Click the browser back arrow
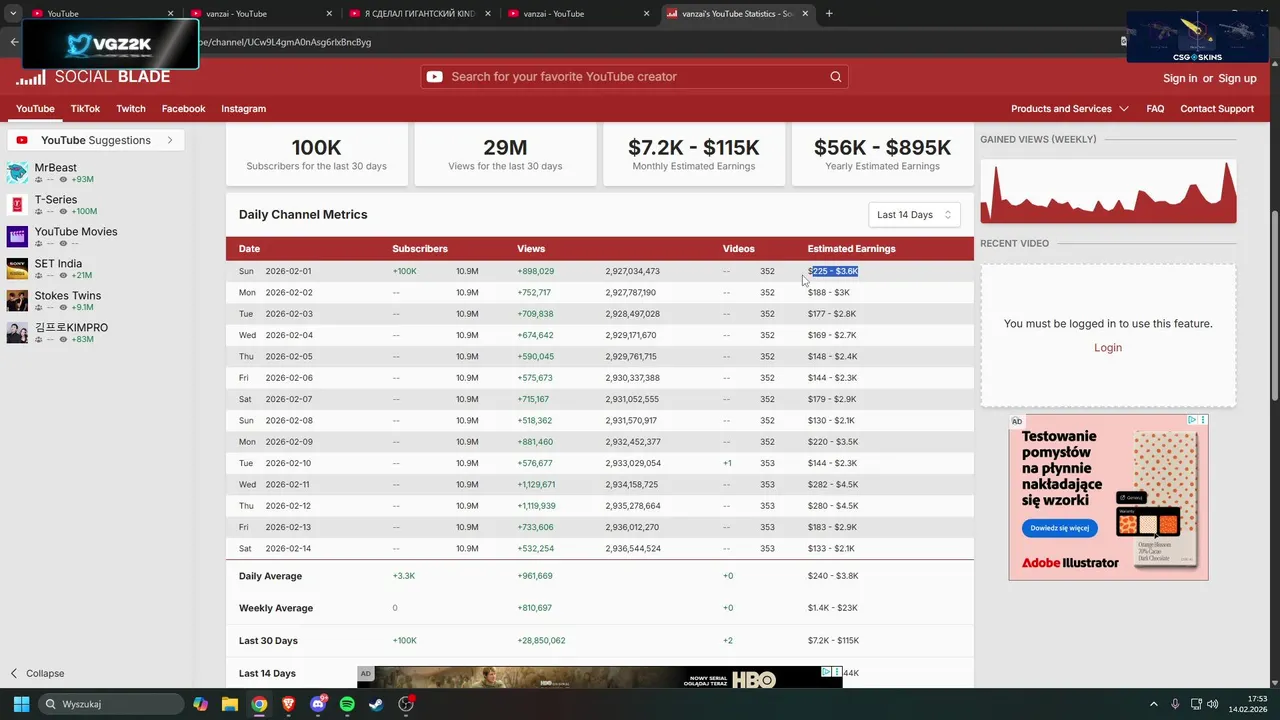The width and height of the screenshot is (1280, 720). pos(14,42)
